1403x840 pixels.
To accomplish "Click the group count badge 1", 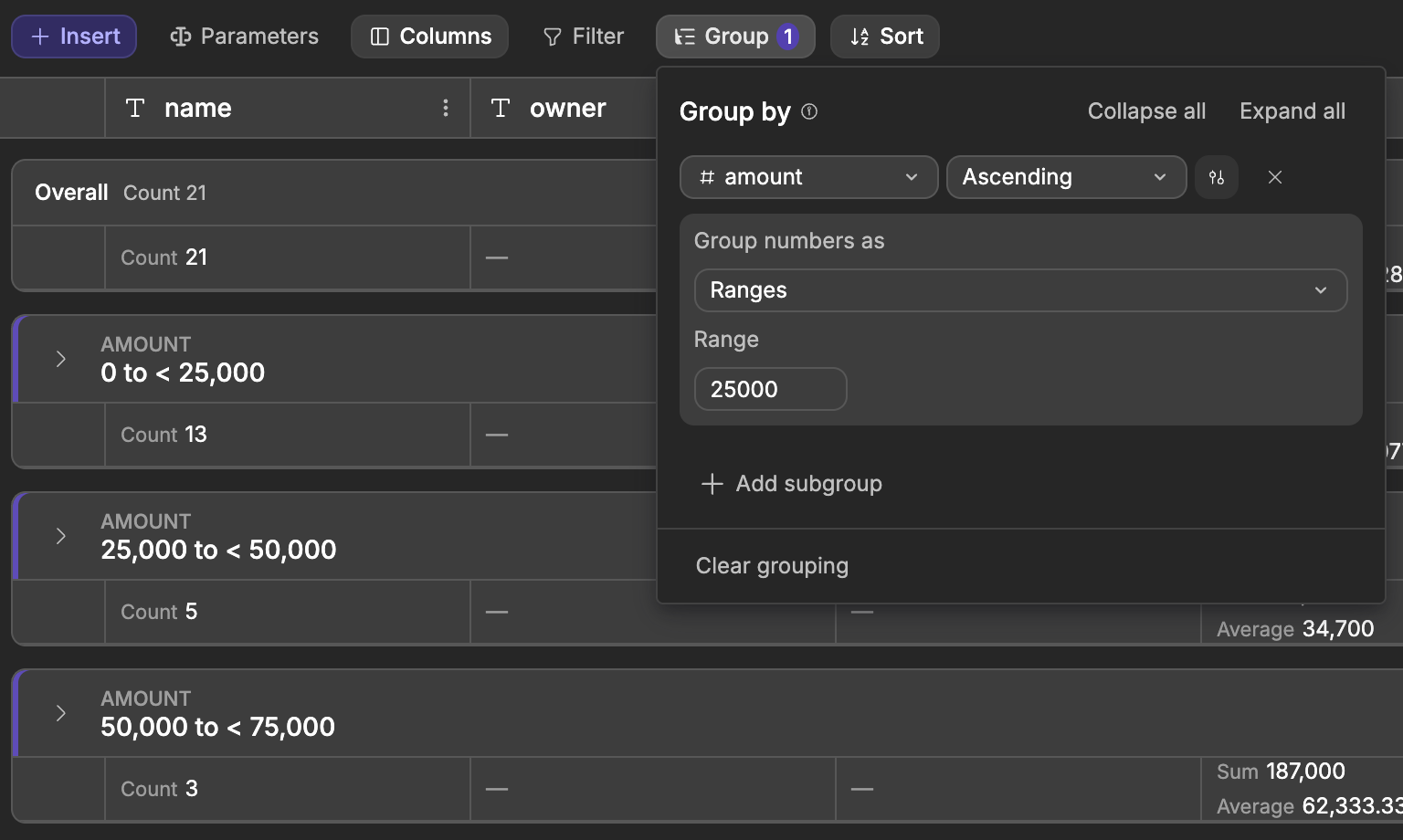I will tap(787, 37).
